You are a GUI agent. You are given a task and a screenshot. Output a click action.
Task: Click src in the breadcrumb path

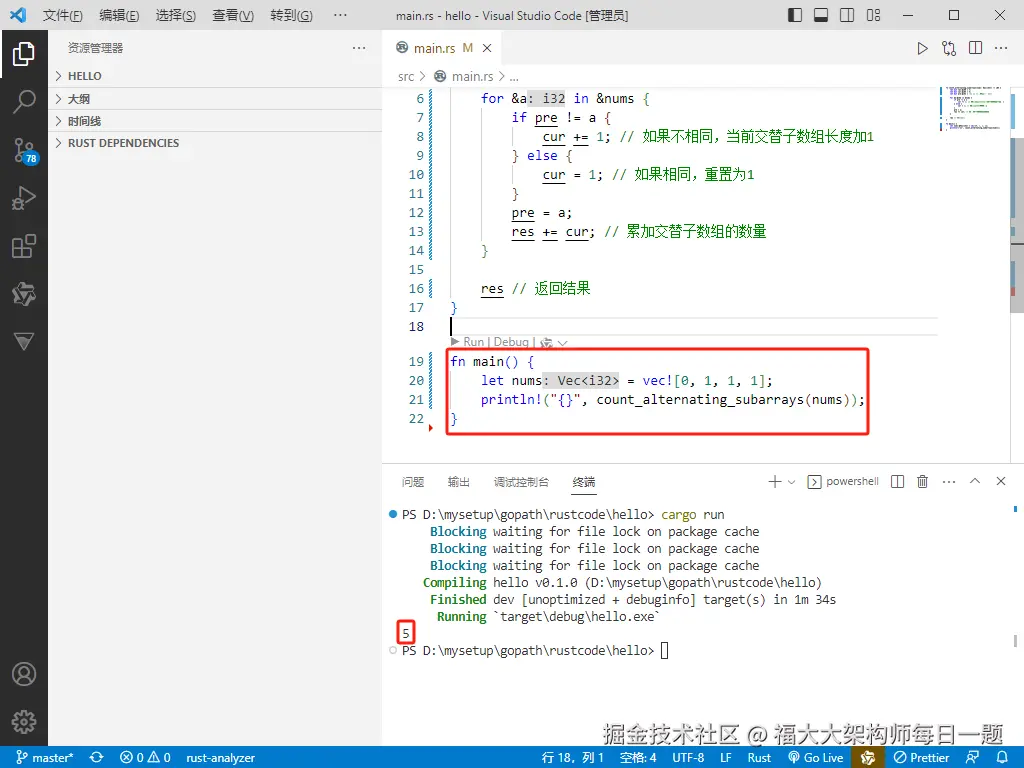pyautogui.click(x=406, y=76)
